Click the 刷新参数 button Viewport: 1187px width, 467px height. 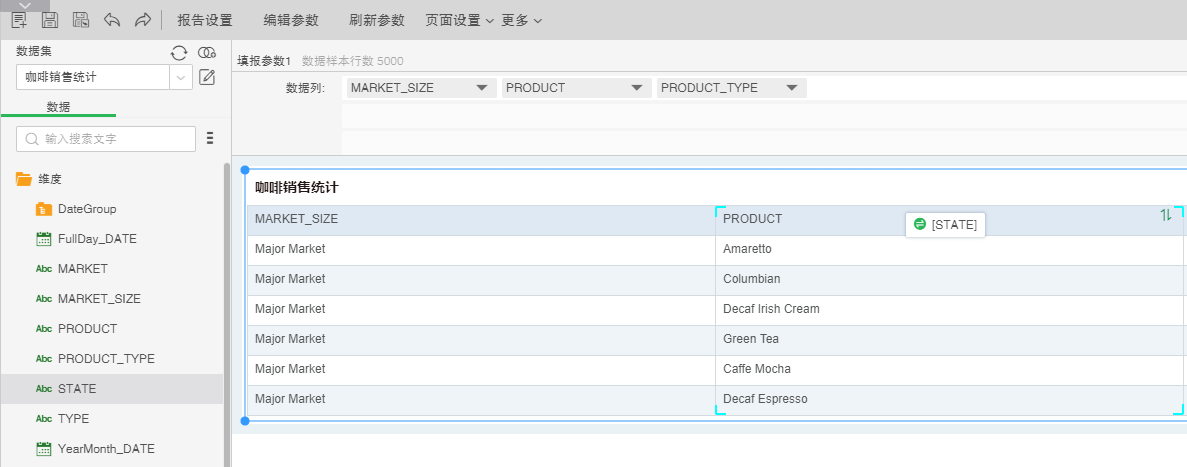click(x=377, y=20)
